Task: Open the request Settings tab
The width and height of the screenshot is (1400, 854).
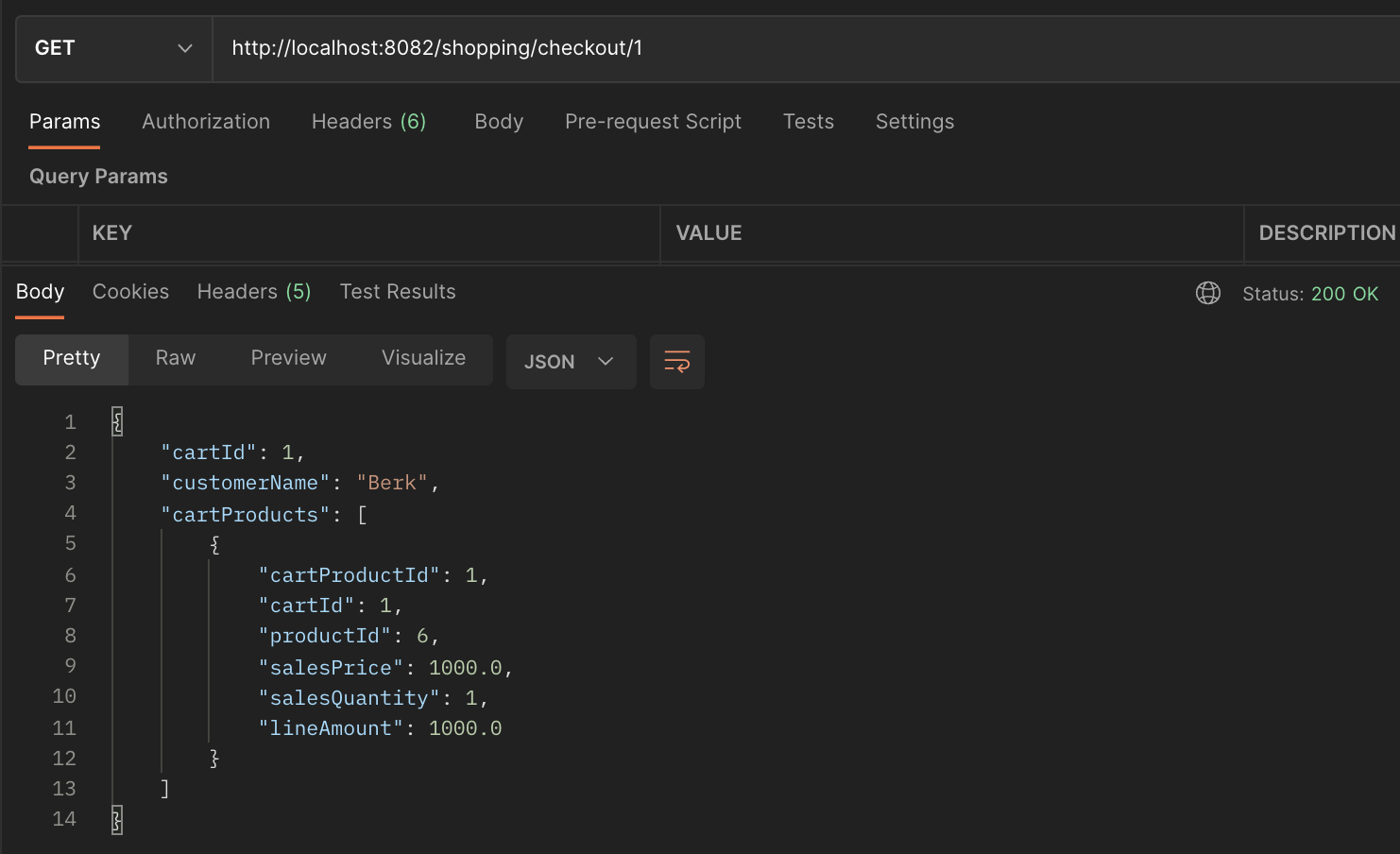Action: tap(914, 121)
